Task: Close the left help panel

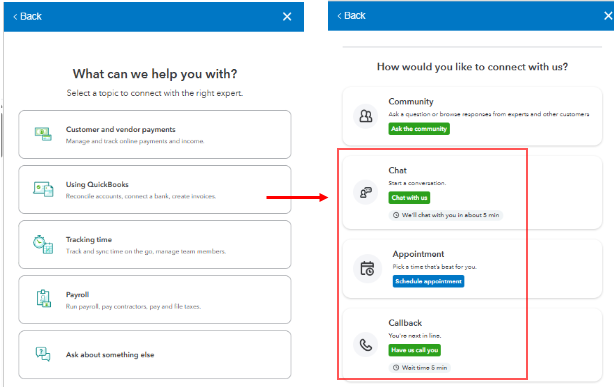Action: point(287,16)
